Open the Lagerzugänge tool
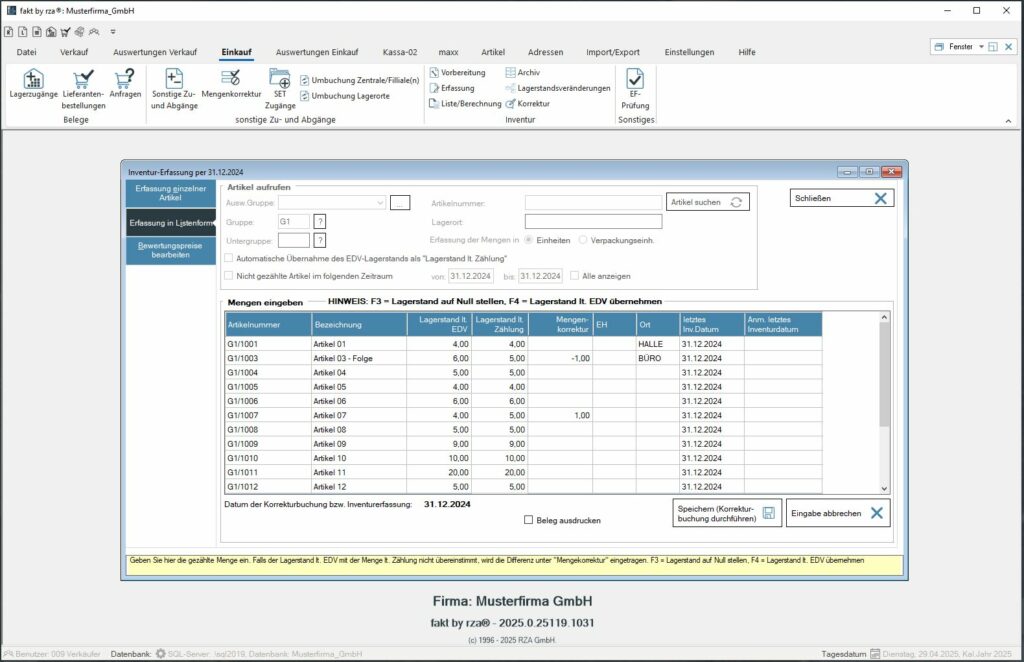Screen dimensions: 1024x662 [34, 90]
